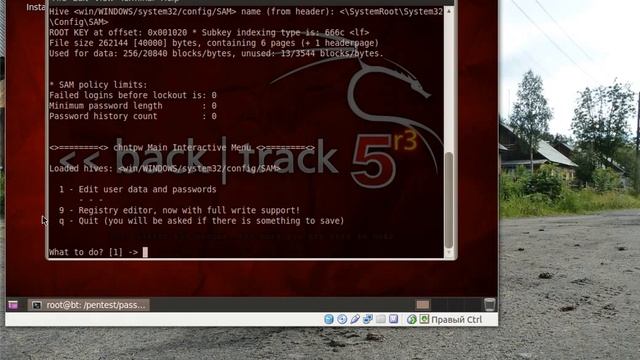Click 'Failed logins before lockout is: 0' line

point(133,95)
